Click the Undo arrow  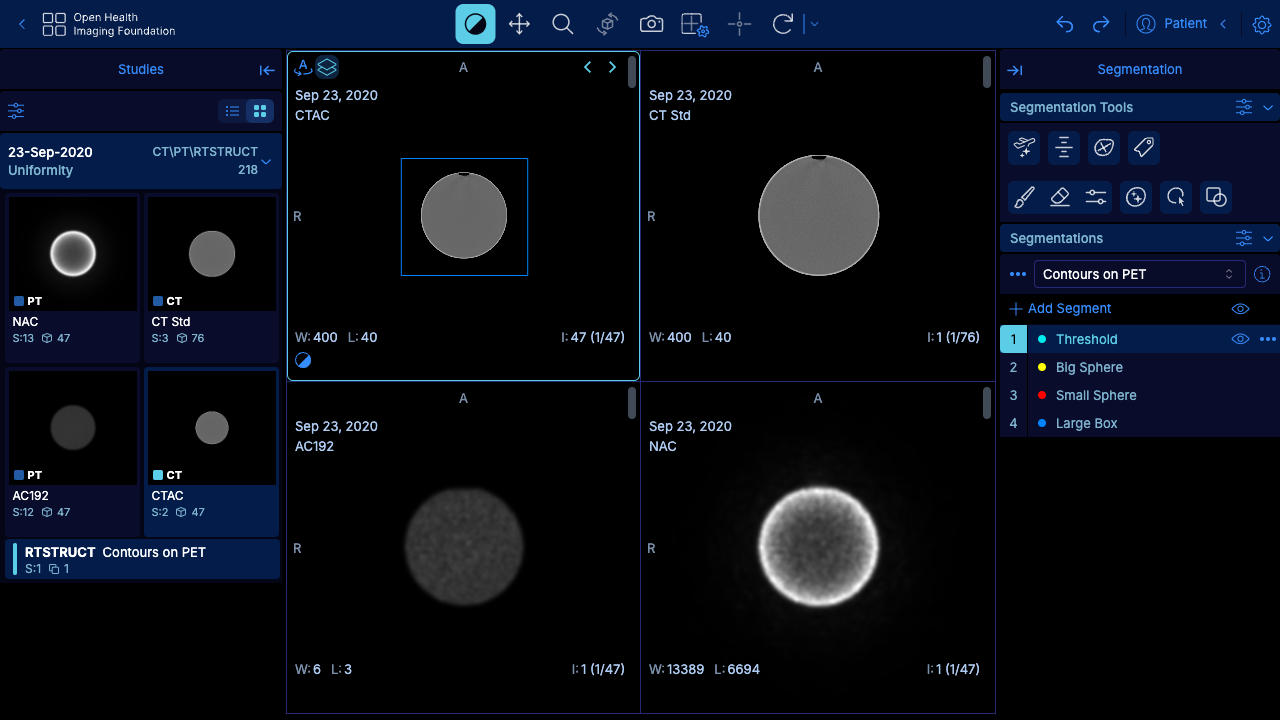click(1064, 24)
